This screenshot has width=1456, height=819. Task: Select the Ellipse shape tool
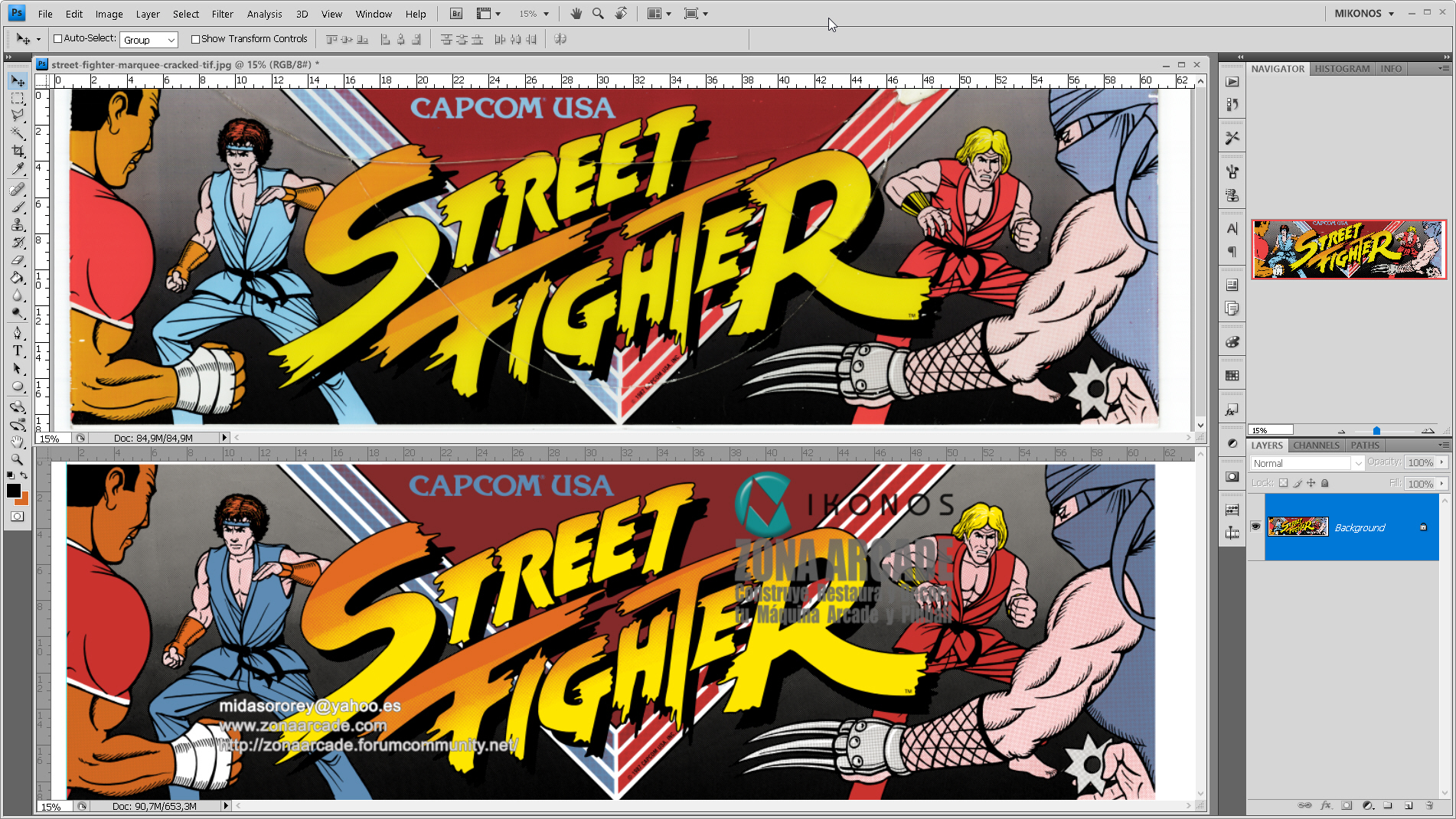18,386
